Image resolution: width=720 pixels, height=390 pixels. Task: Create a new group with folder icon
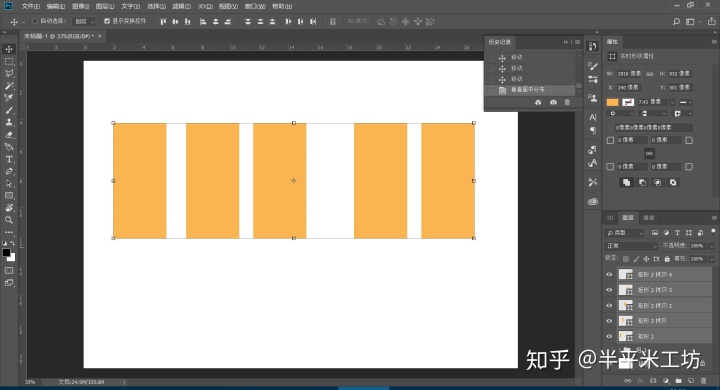click(679, 381)
